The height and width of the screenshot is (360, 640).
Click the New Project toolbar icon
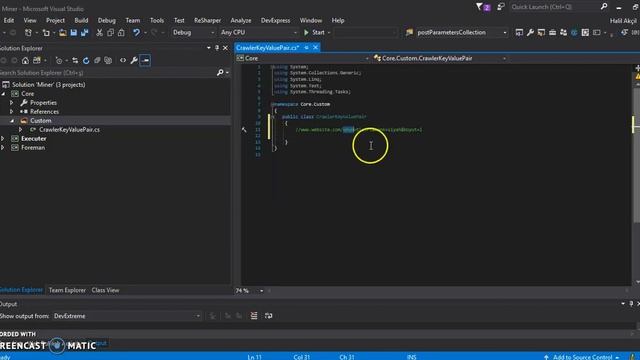(x=28, y=33)
